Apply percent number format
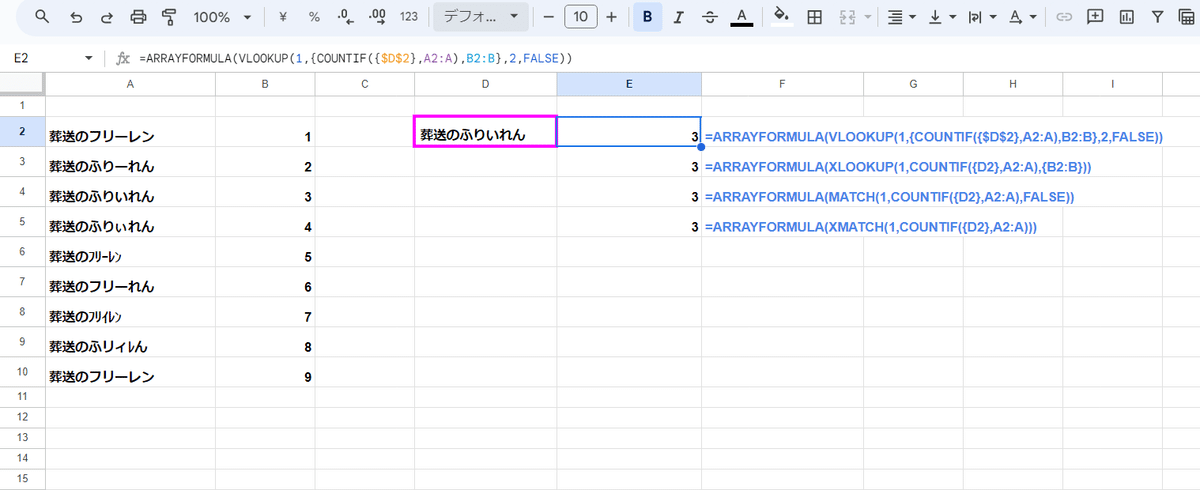Screen dimensions: 1200x490 314,17
